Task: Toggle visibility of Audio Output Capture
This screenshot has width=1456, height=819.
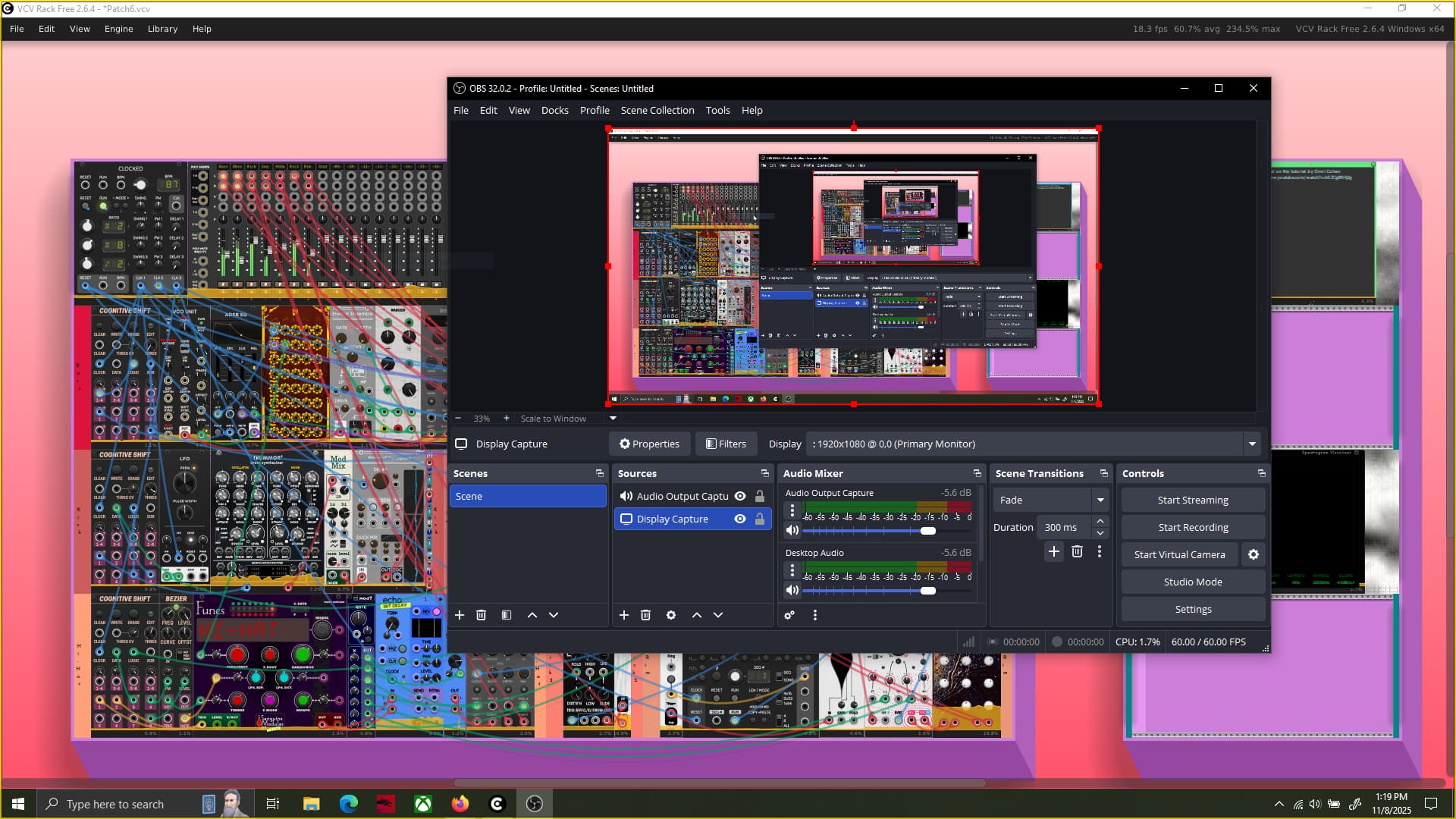Action: click(x=740, y=496)
